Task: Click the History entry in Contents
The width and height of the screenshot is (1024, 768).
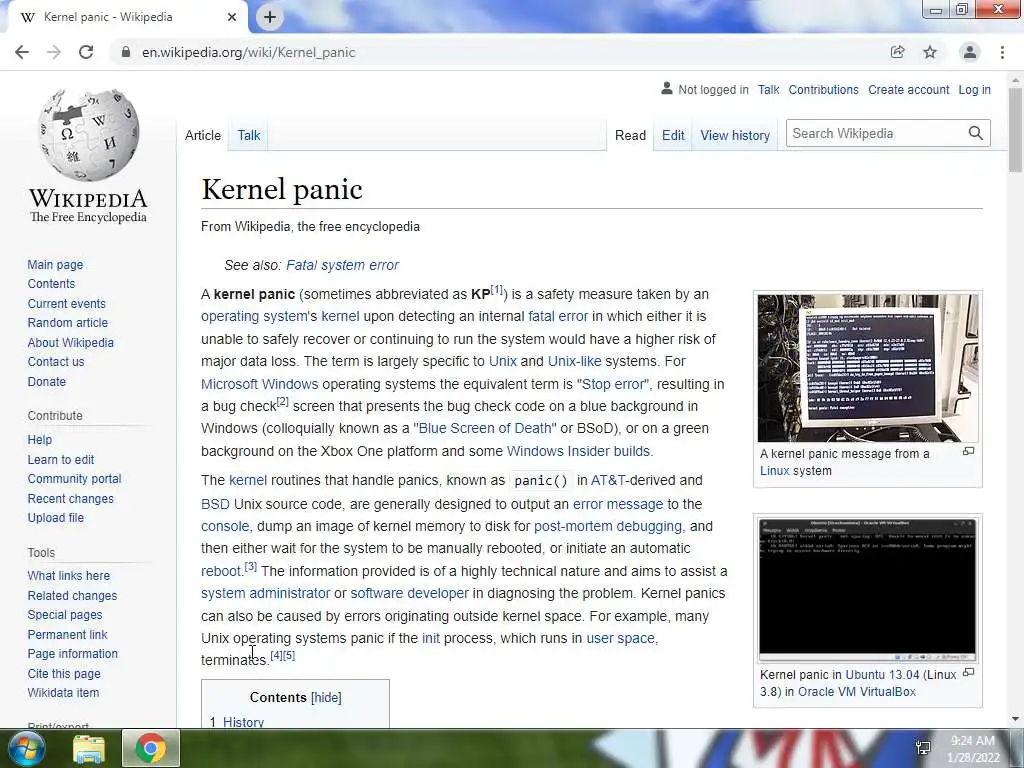Action: [x=244, y=722]
